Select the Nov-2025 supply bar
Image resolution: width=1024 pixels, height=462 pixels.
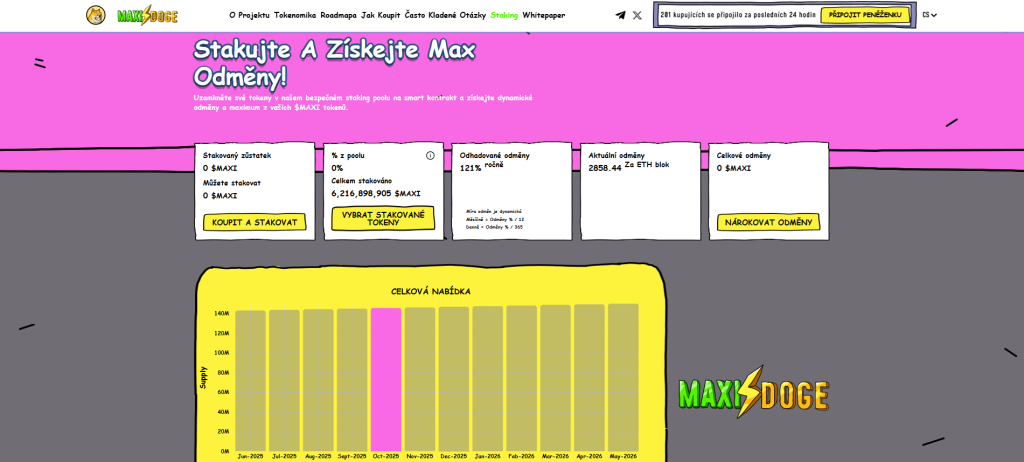pyautogui.click(x=420, y=379)
